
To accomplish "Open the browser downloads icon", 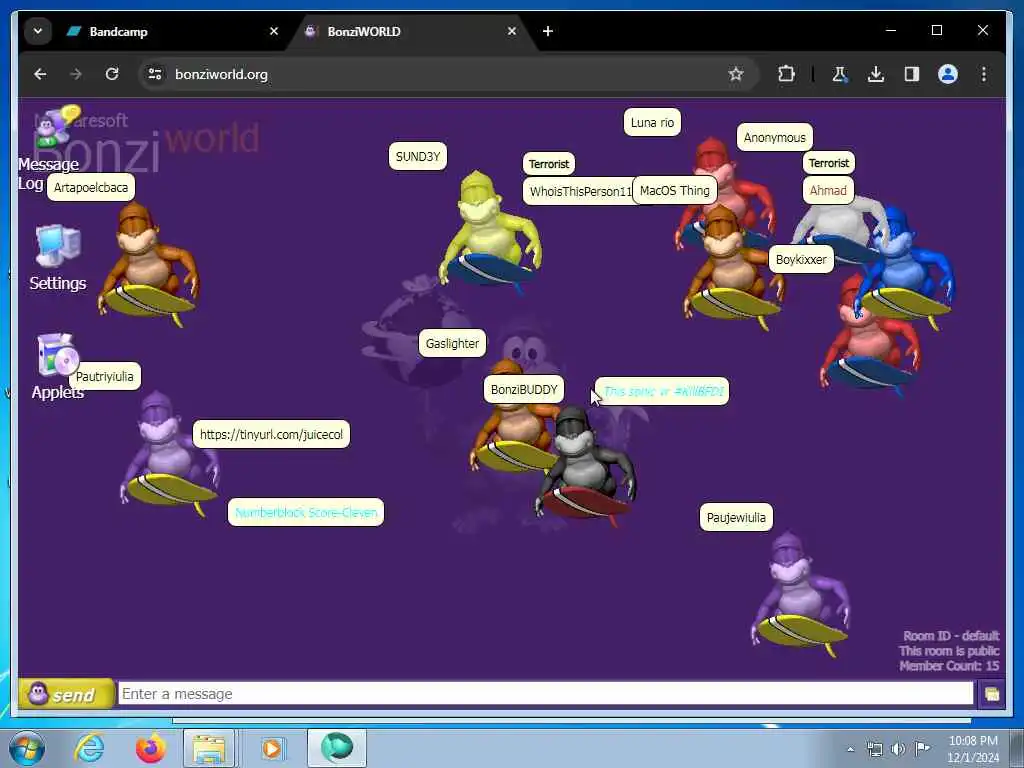I will click(876, 74).
